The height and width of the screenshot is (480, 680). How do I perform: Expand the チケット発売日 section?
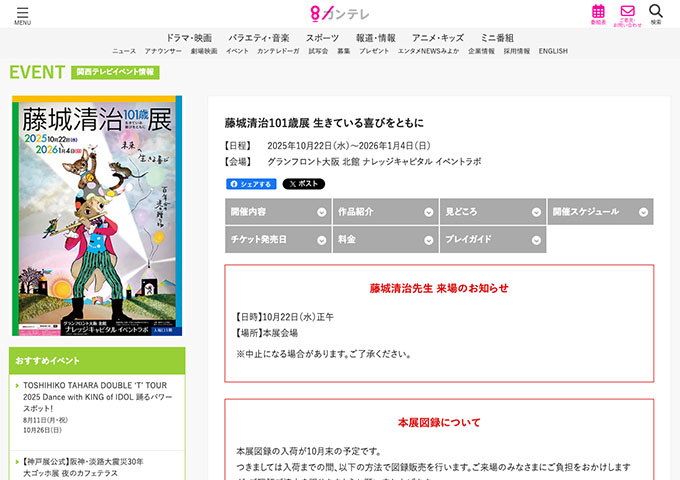(278, 239)
